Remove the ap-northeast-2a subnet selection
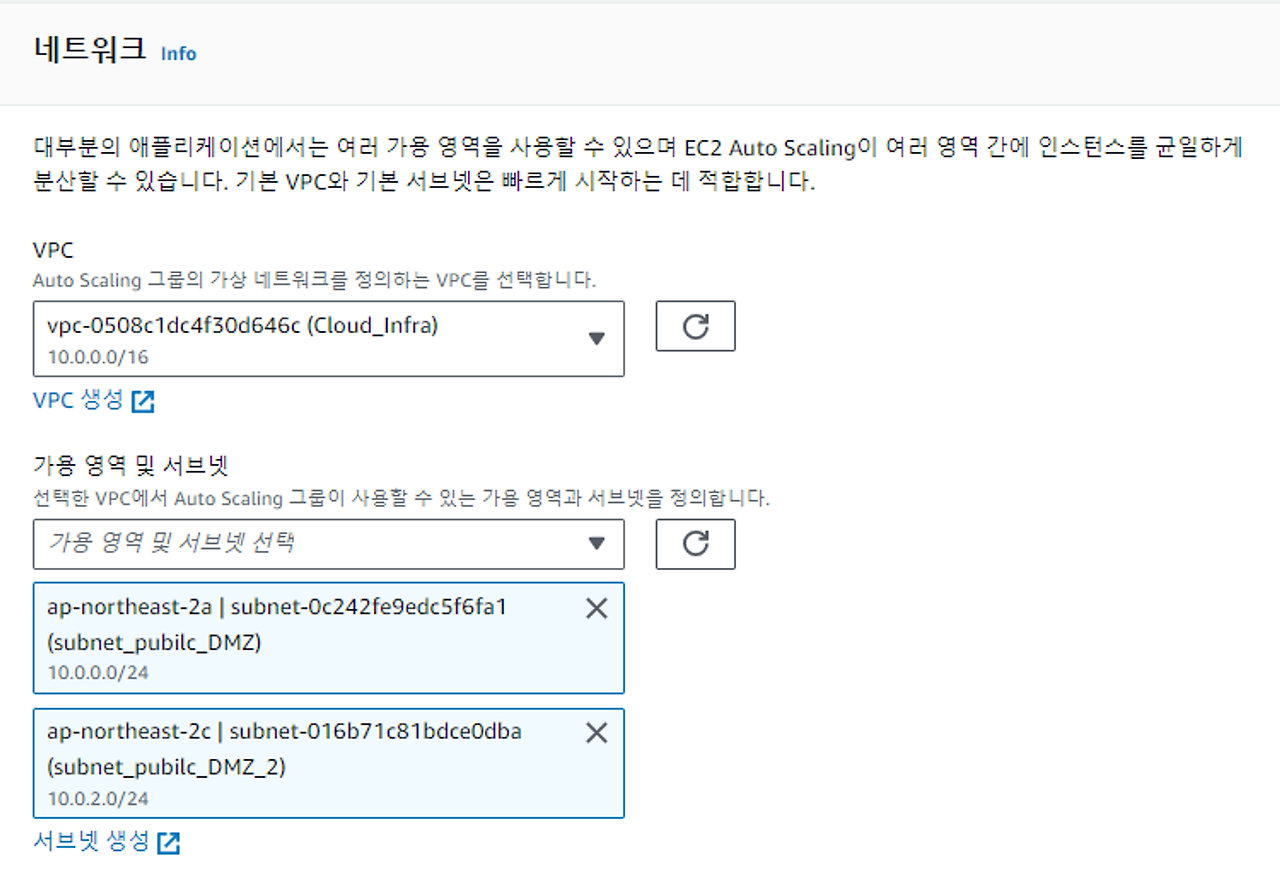This screenshot has height=892, width=1280. [596, 608]
